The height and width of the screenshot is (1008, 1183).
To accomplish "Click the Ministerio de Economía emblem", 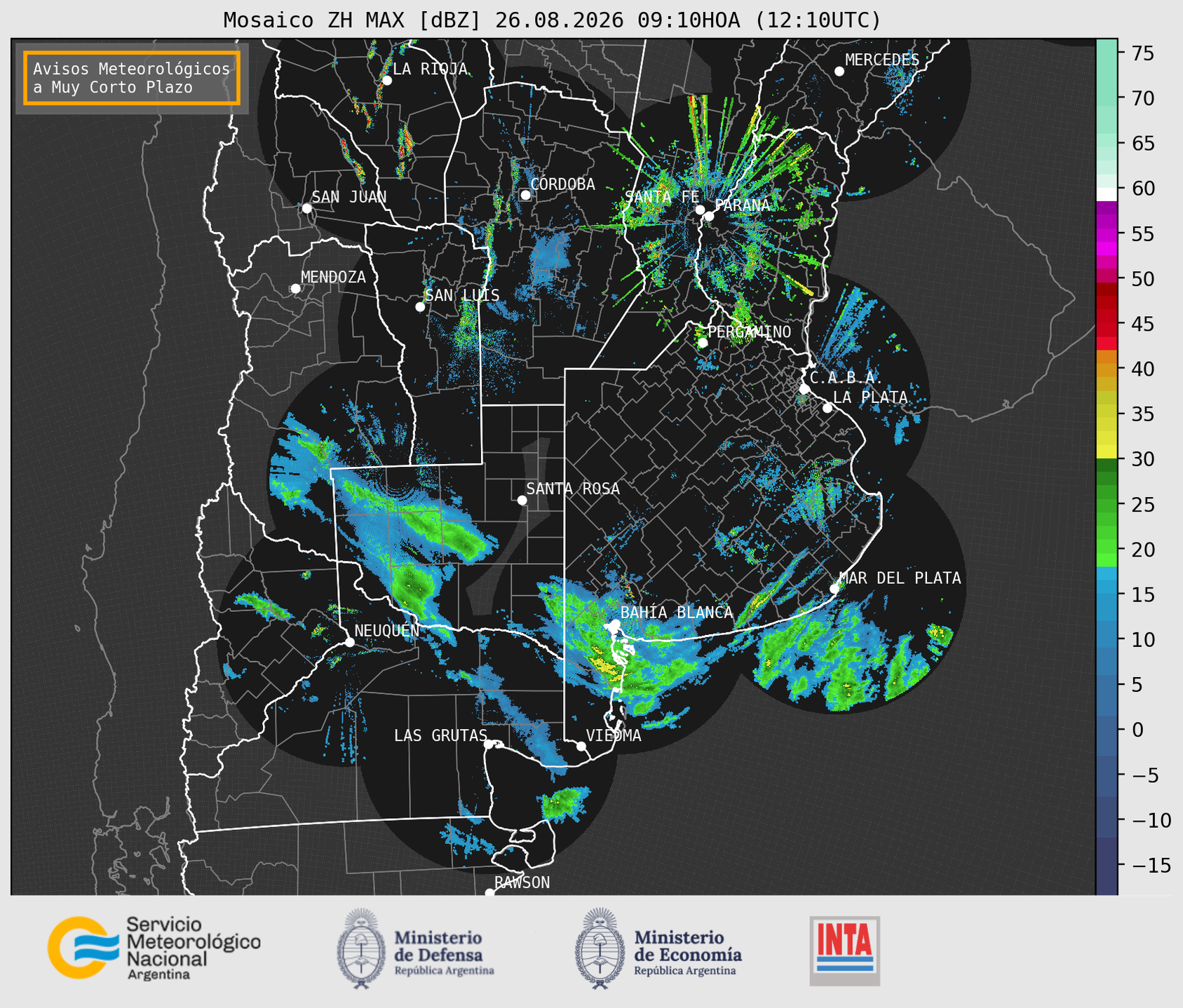I will point(600,948).
